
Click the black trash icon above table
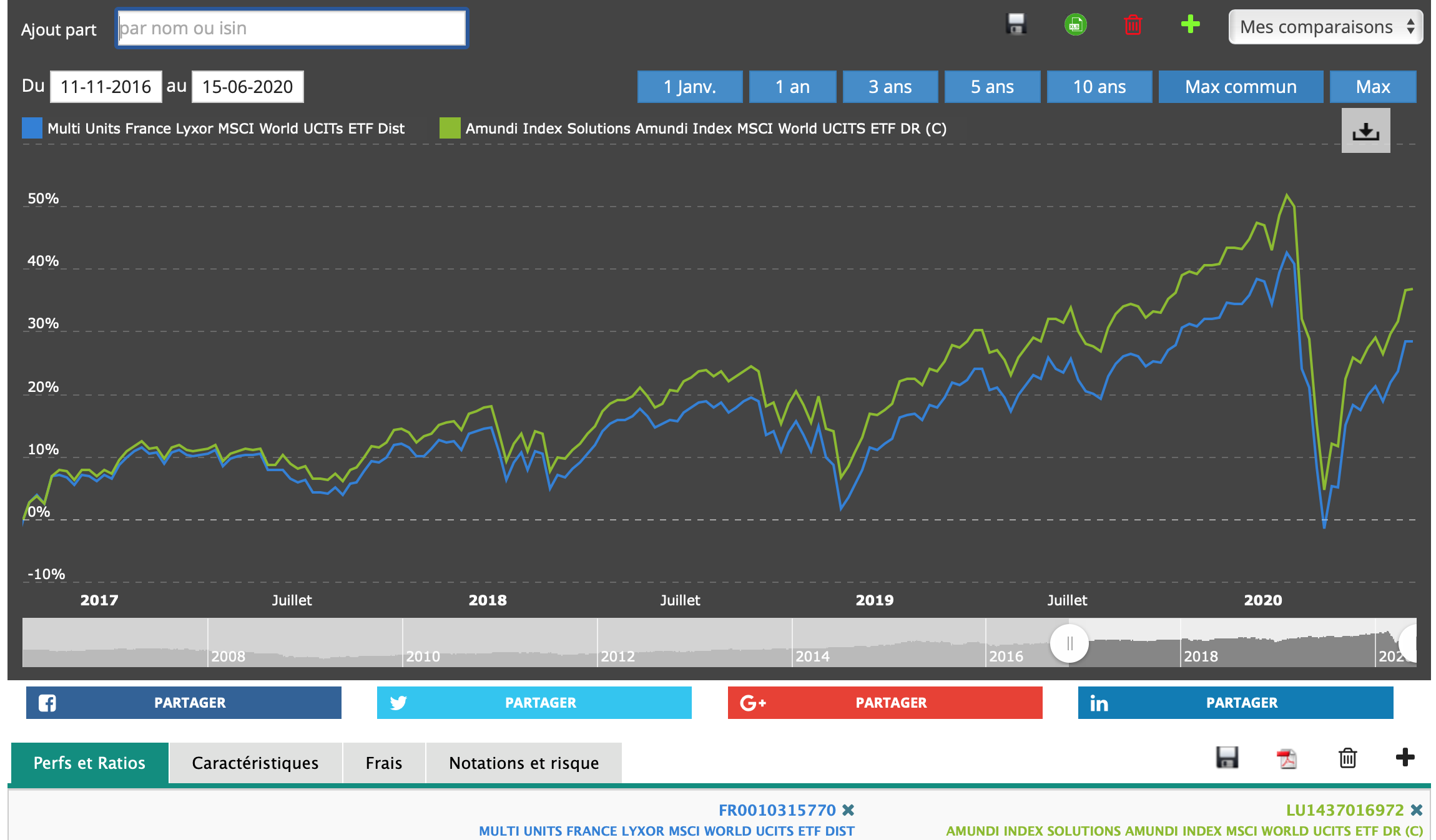click(1347, 758)
